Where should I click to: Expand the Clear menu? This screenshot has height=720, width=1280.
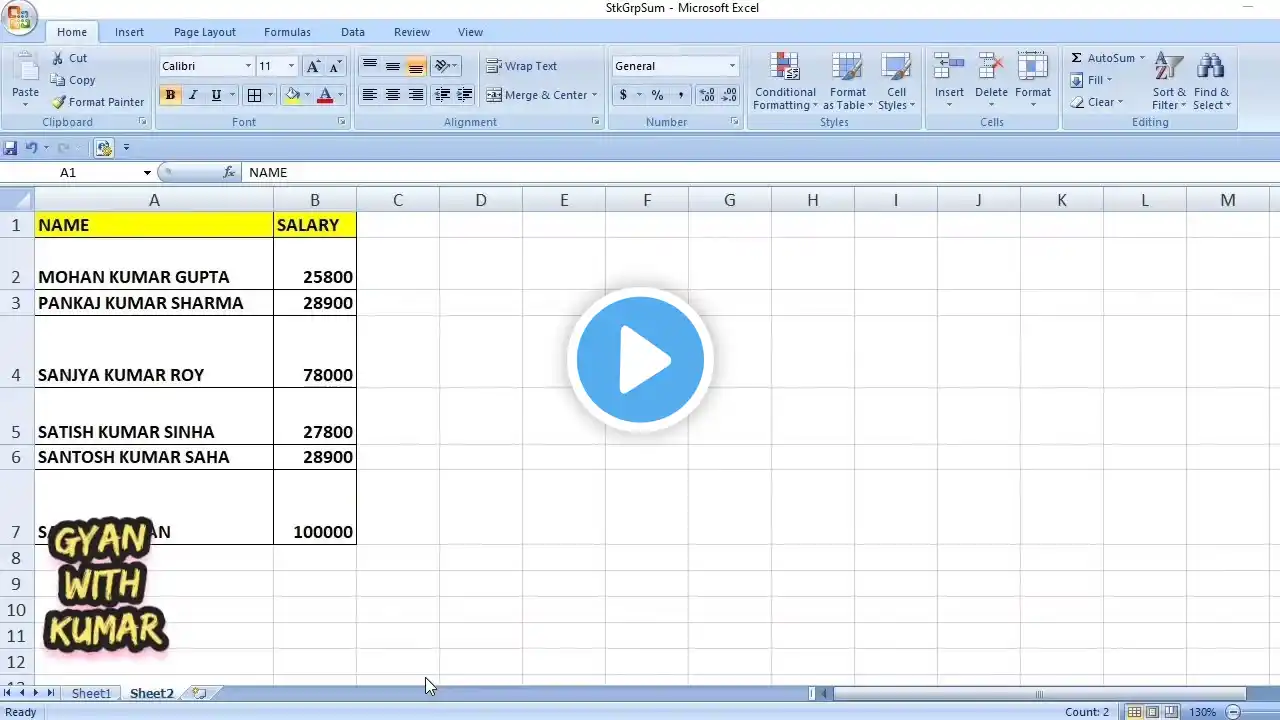pos(1097,102)
